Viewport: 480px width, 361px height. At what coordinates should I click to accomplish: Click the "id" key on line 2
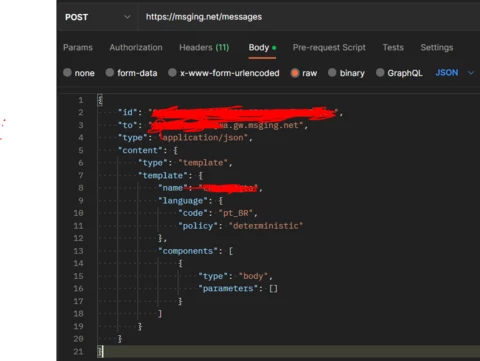(128, 112)
